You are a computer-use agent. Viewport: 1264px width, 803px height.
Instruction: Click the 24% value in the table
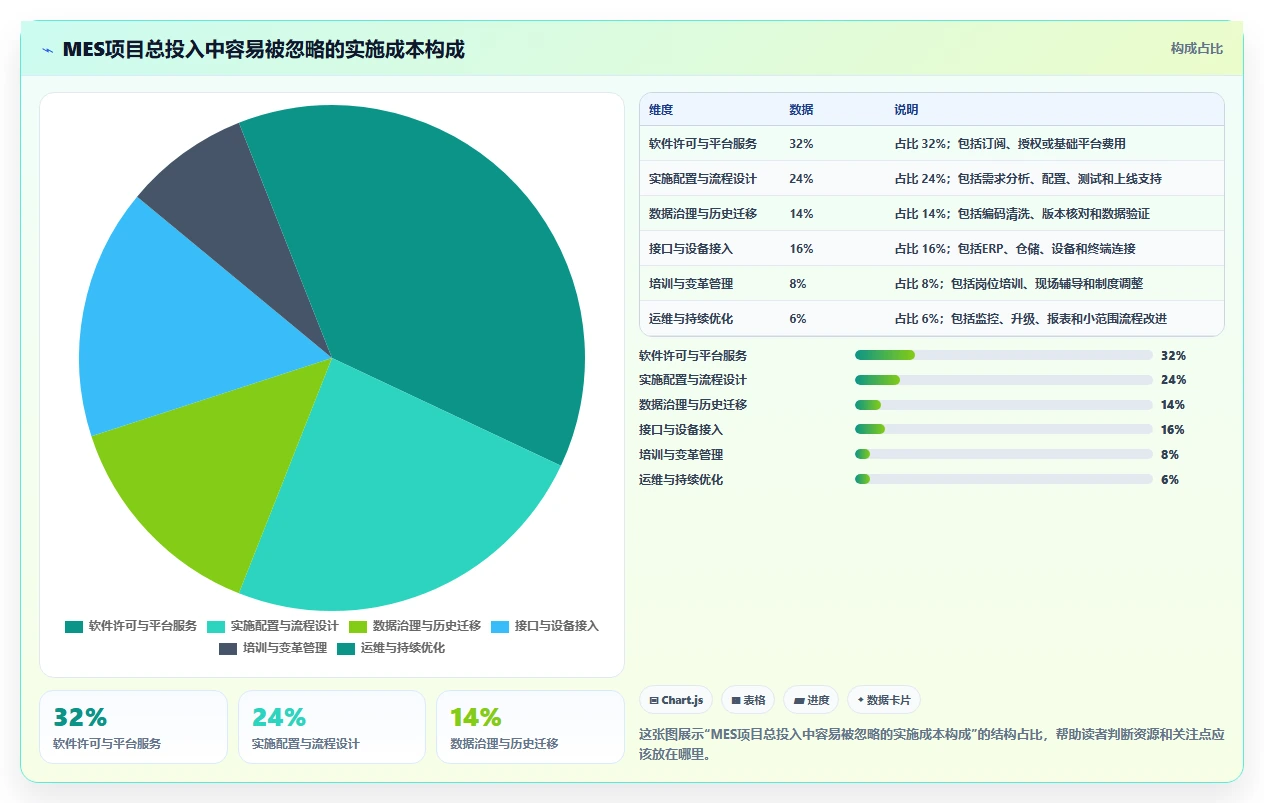801,179
